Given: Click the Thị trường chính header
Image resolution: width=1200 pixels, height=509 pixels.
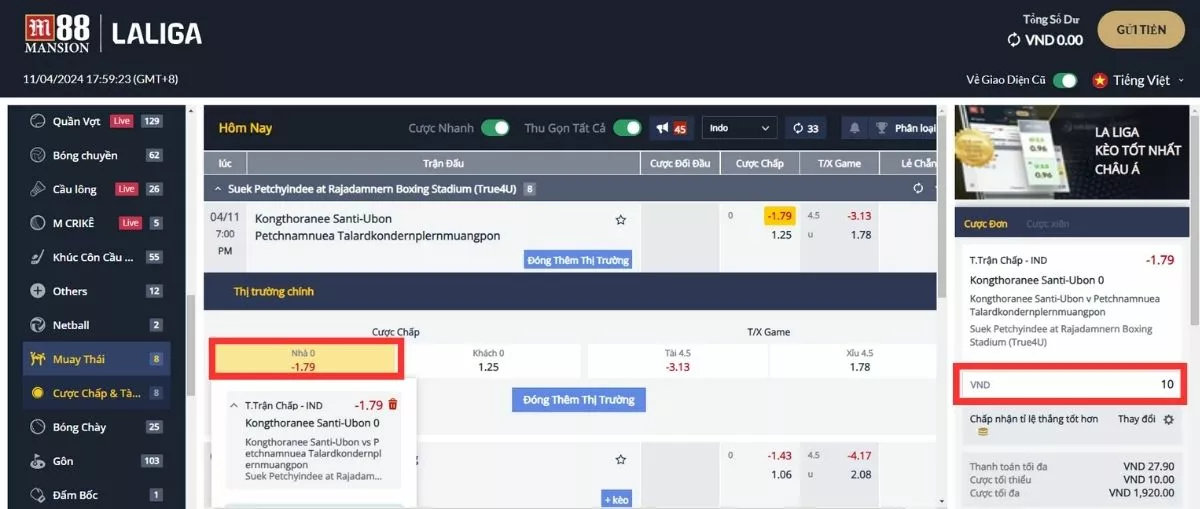Looking at the screenshot, I should point(274,292).
